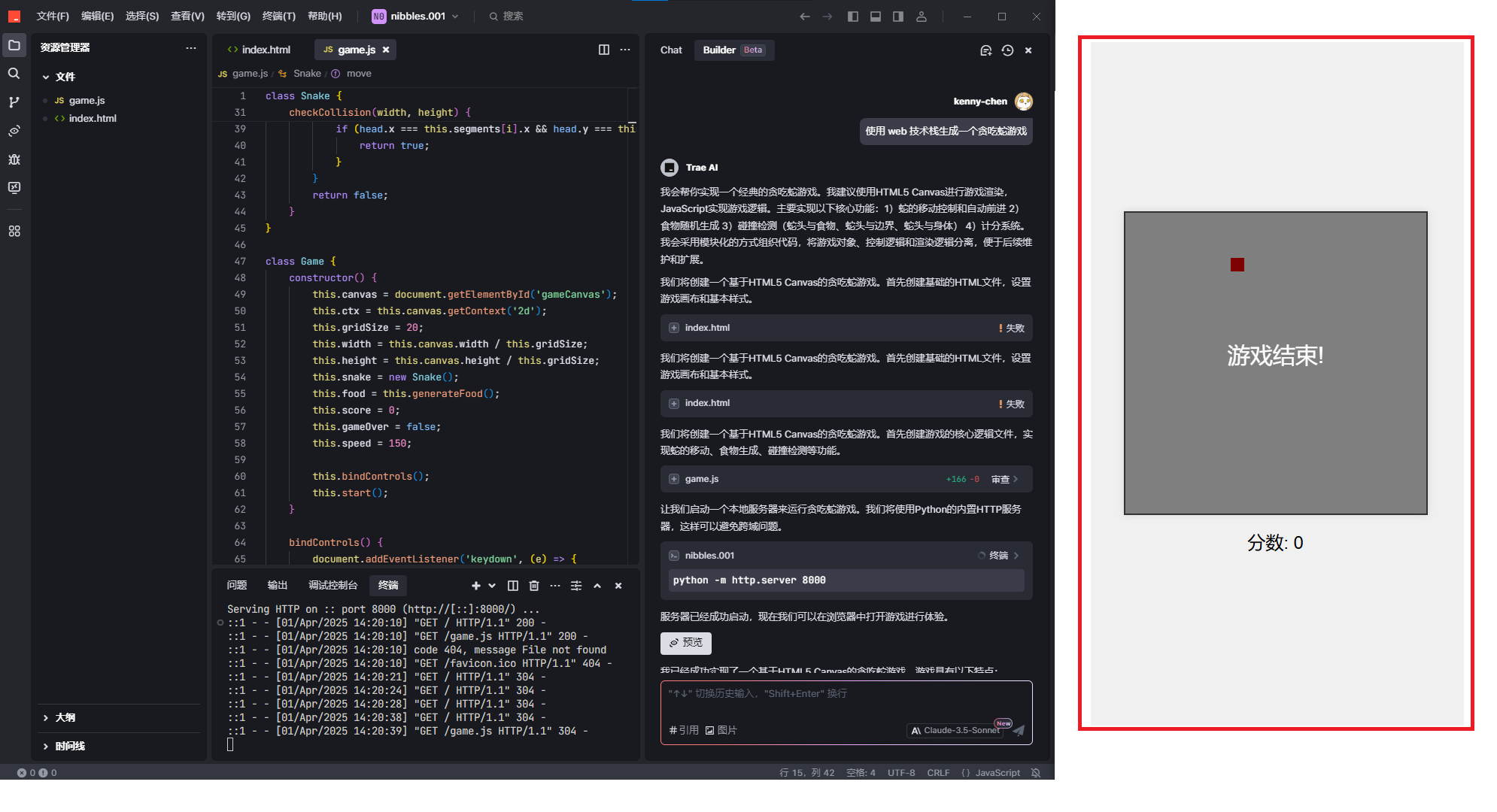The width and height of the screenshot is (1497, 812).
Task: Open search in activity bar
Action: tap(14, 74)
